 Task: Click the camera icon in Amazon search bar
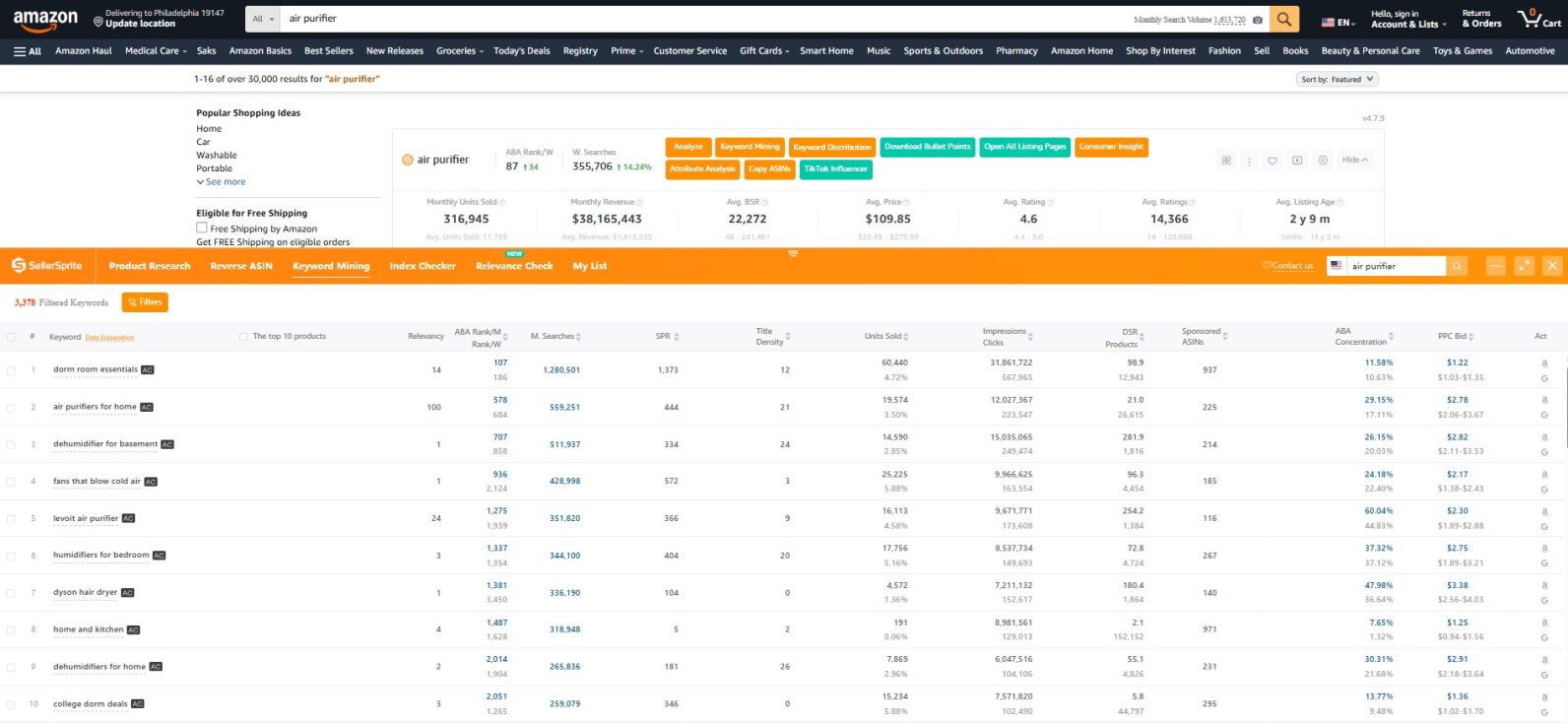(x=1257, y=20)
